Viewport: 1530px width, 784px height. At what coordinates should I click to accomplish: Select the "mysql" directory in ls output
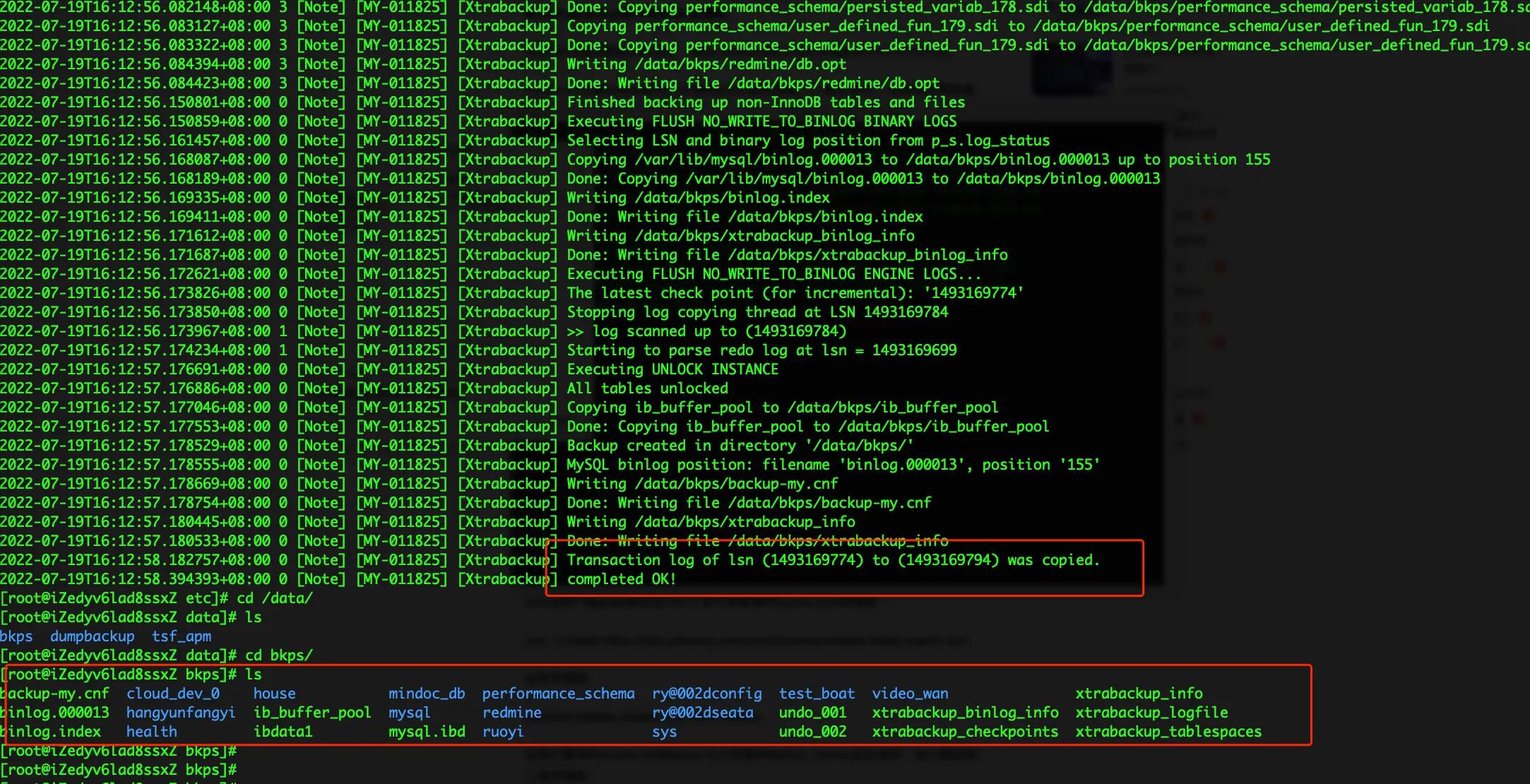(x=408, y=712)
